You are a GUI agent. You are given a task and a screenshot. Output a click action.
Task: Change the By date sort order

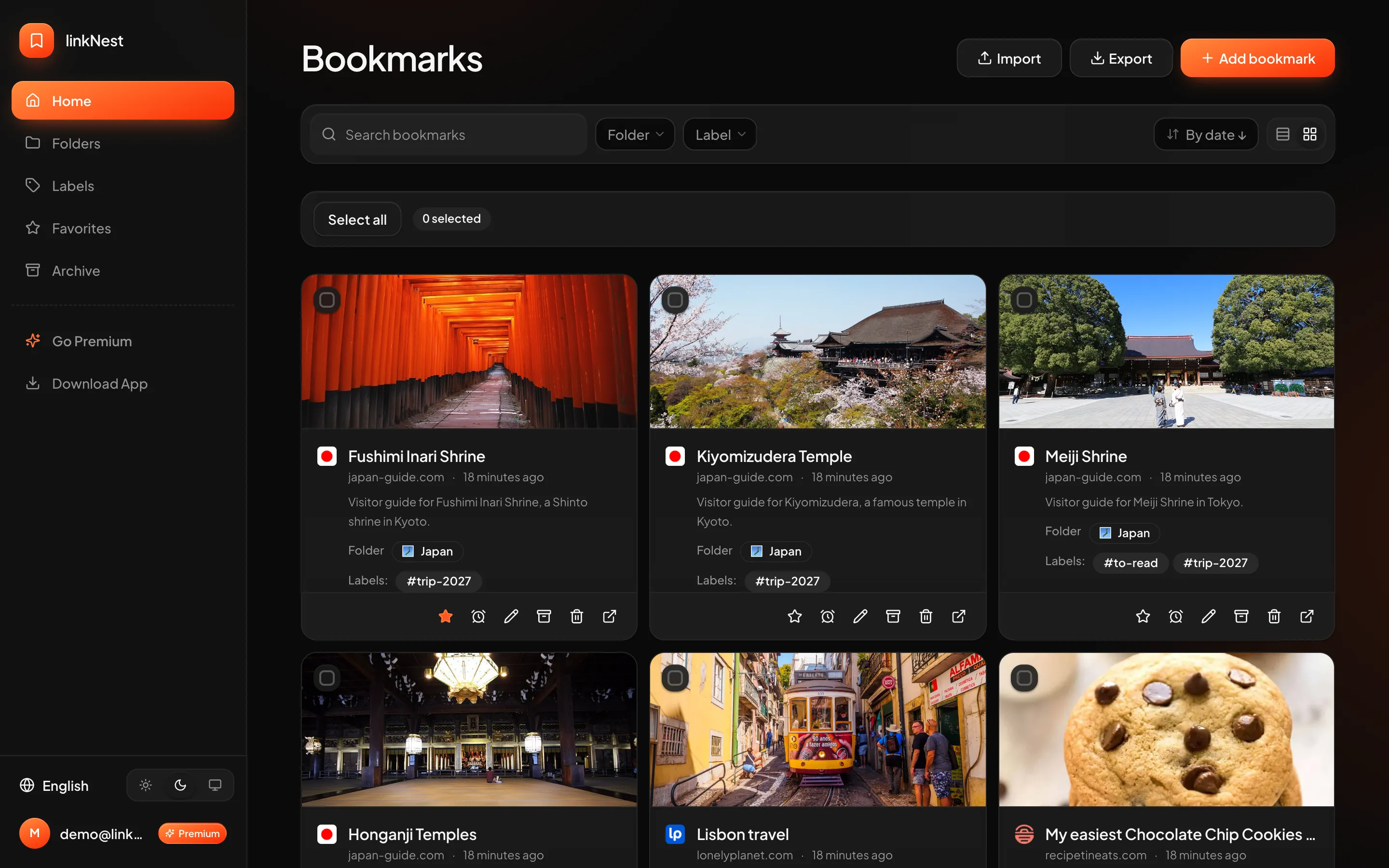click(x=1206, y=135)
